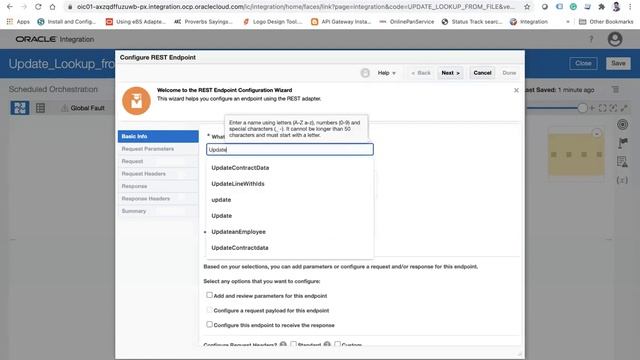This screenshot has width=640, height=360.
Task: Select the Request Headers wizard step
Action: click(x=158, y=174)
